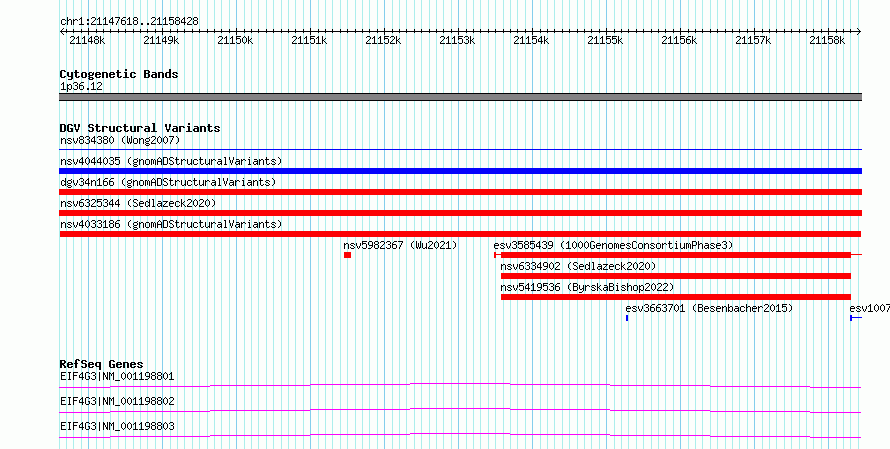890x449 pixels.
Task: Click the 21150k ruler position label
Action: (235, 40)
